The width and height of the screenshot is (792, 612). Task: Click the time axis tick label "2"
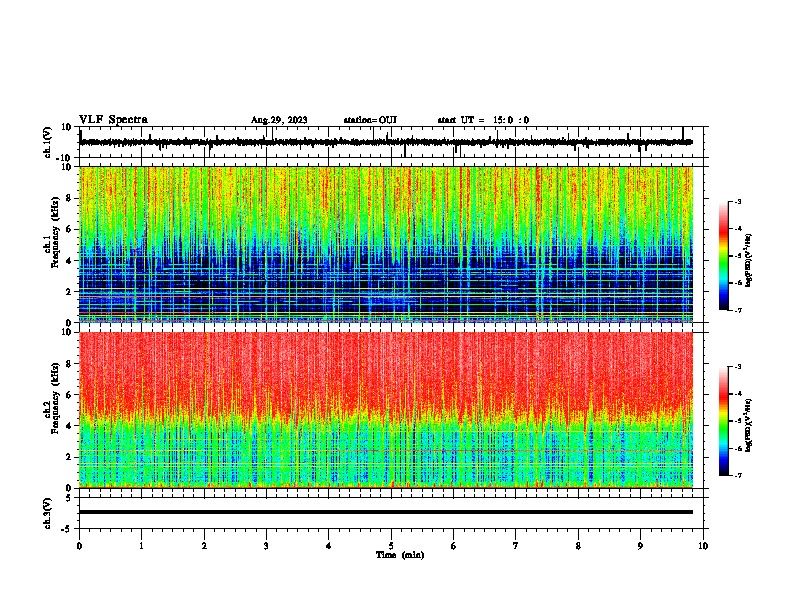point(204,546)
